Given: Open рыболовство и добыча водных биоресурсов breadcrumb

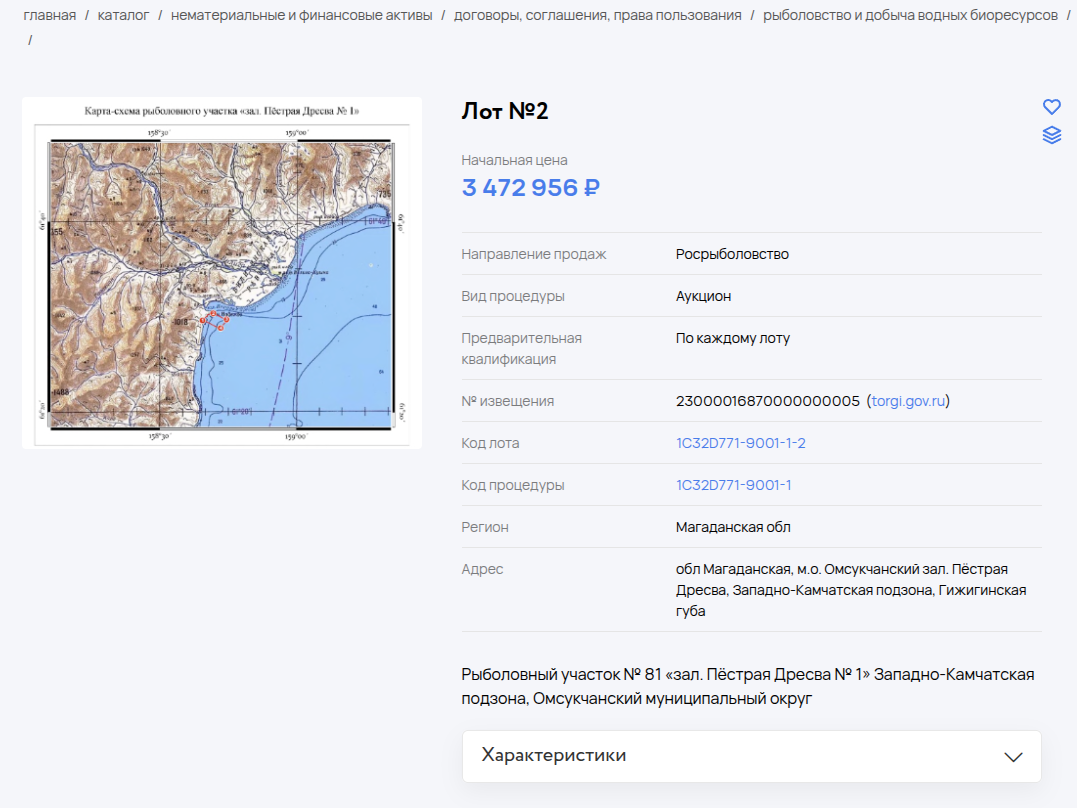Looking at the screenshot, I should [910, 15].
